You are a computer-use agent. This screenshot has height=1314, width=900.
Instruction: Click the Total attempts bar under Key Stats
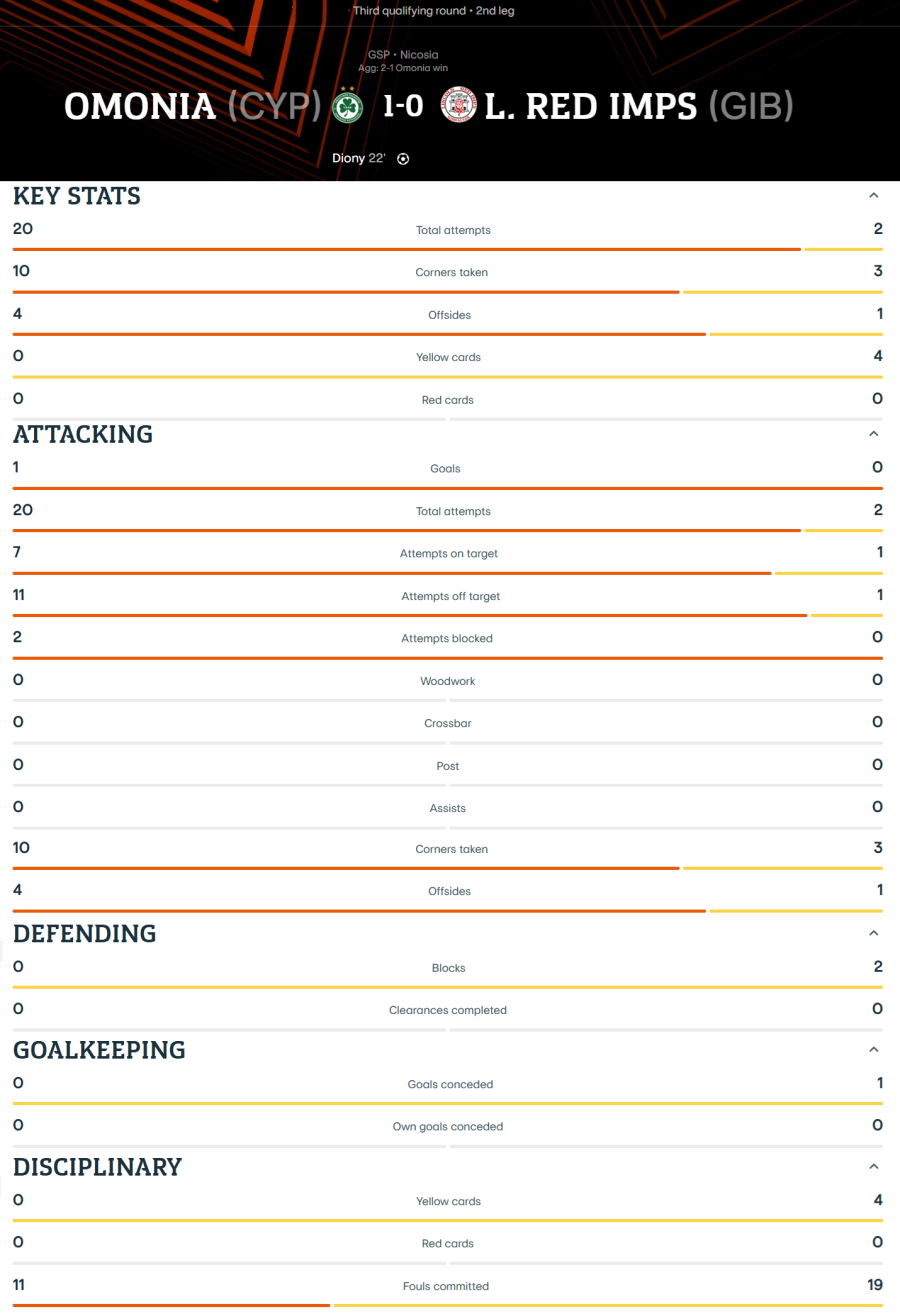pyautogui.click(x=448, y=250)
